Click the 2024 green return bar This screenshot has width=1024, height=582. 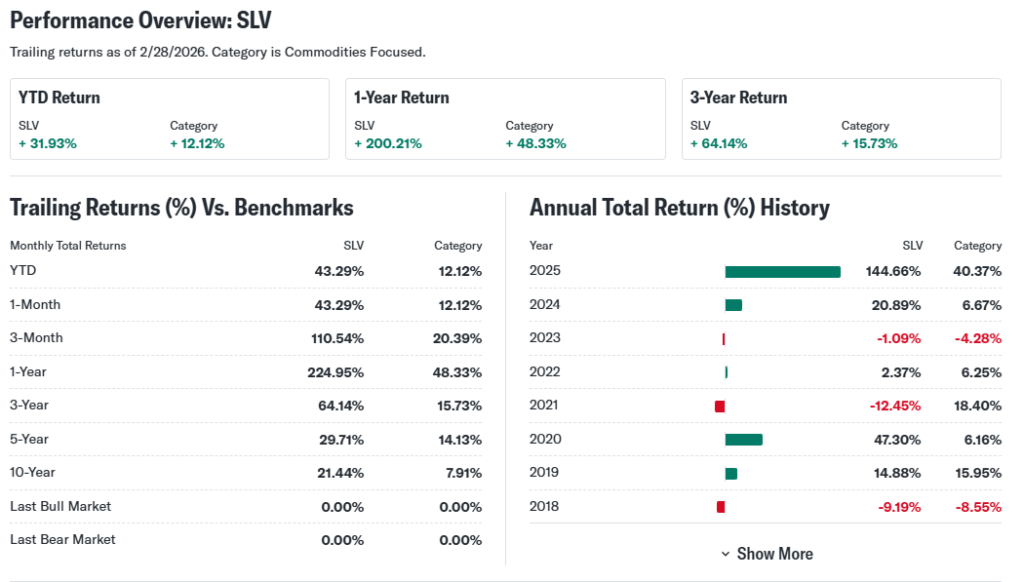(733, 305)
